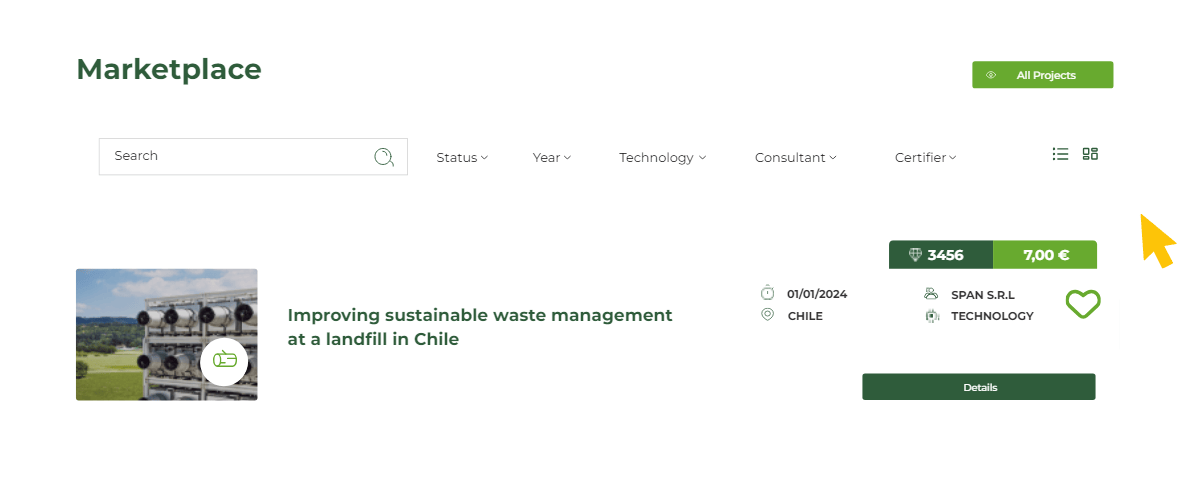
Task: Click the magnifier search icon
Action: tap(384, 157)
